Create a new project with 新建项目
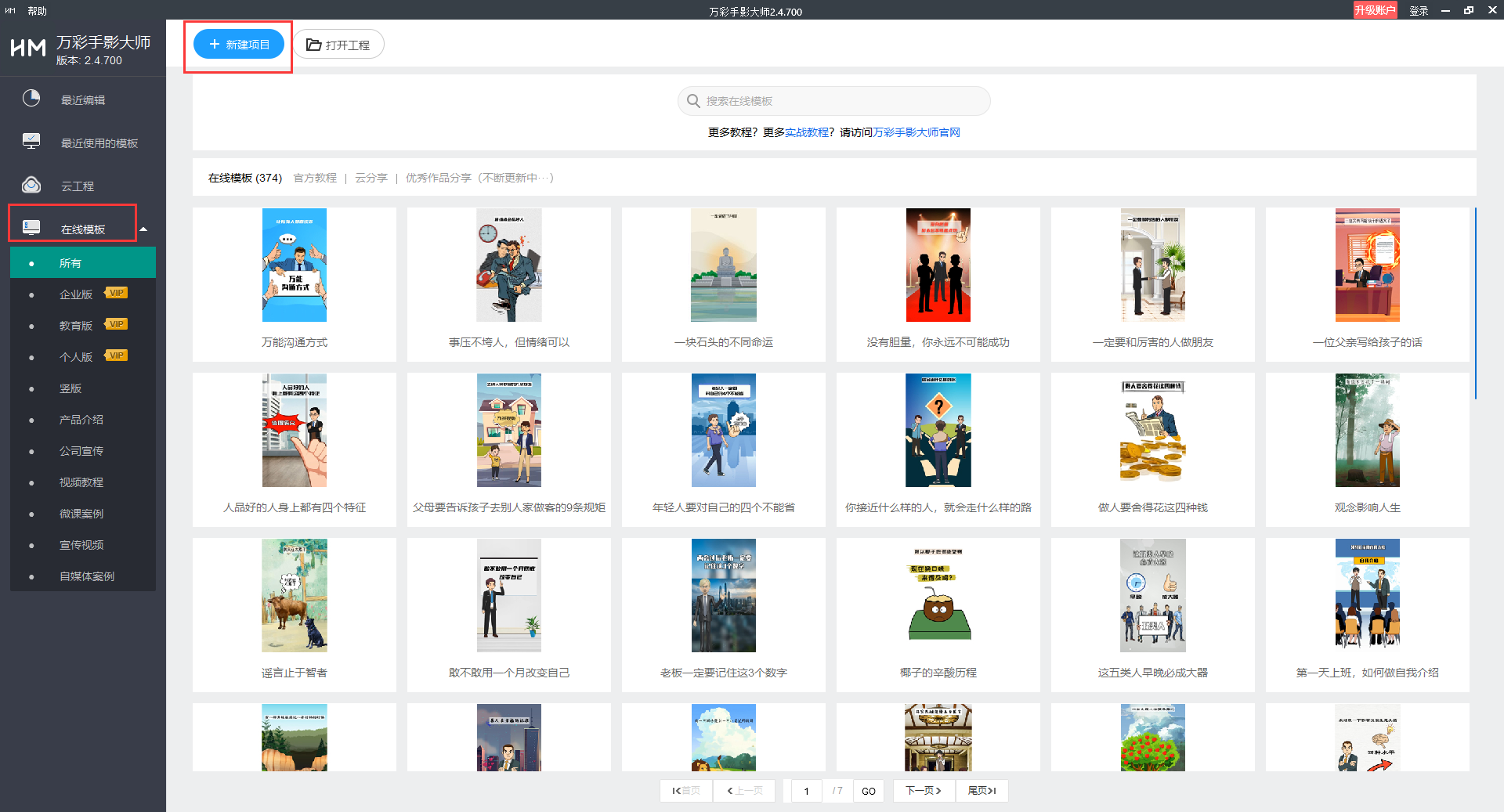This screenshot has height=812, width=1504. coord(239,45)
